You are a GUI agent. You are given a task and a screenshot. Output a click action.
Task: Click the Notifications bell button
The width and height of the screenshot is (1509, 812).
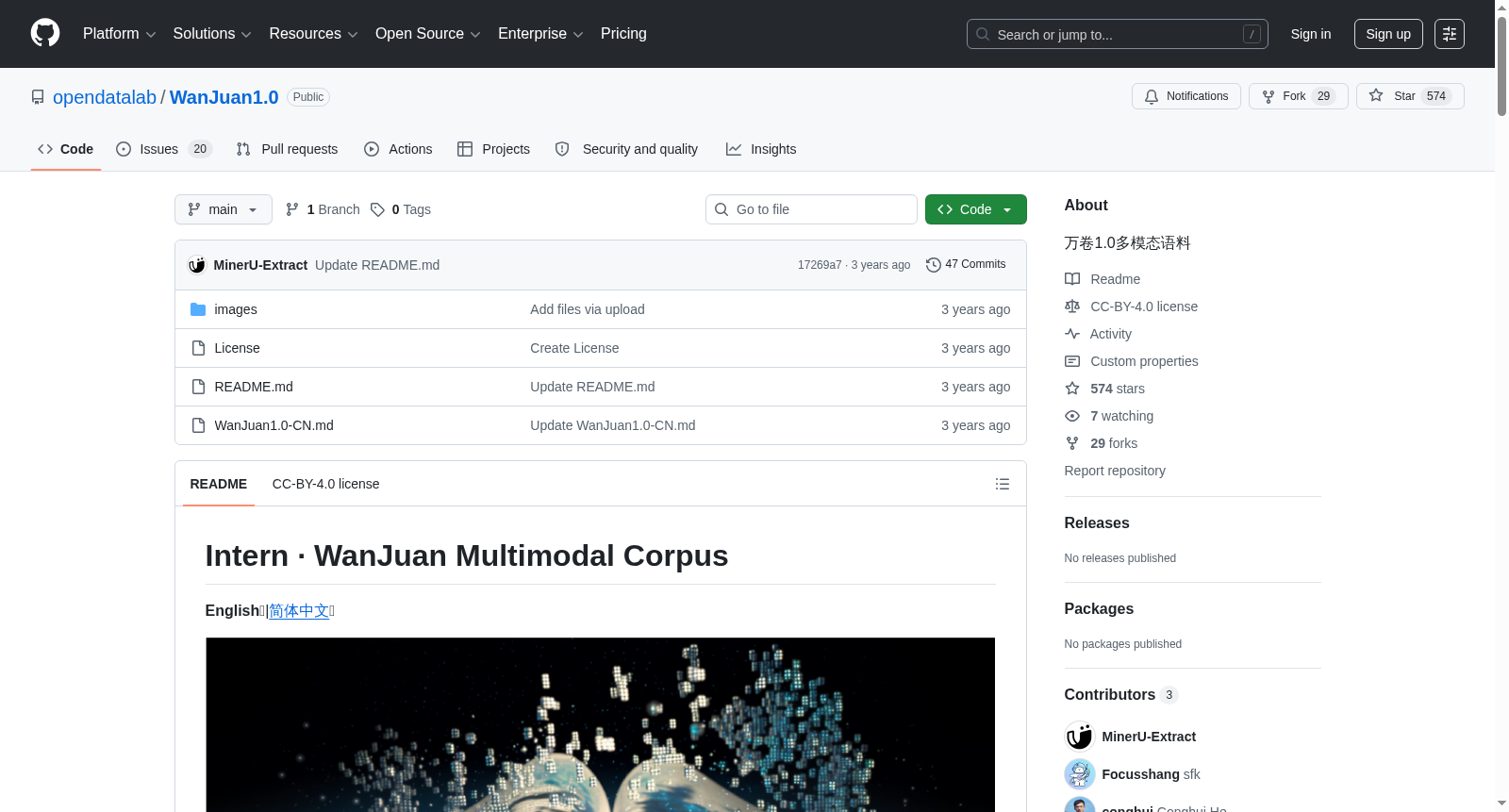1186,96
